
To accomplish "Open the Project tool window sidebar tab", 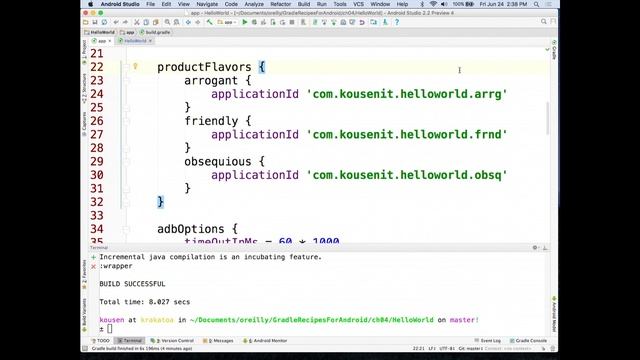I will (x=84, y=51).
